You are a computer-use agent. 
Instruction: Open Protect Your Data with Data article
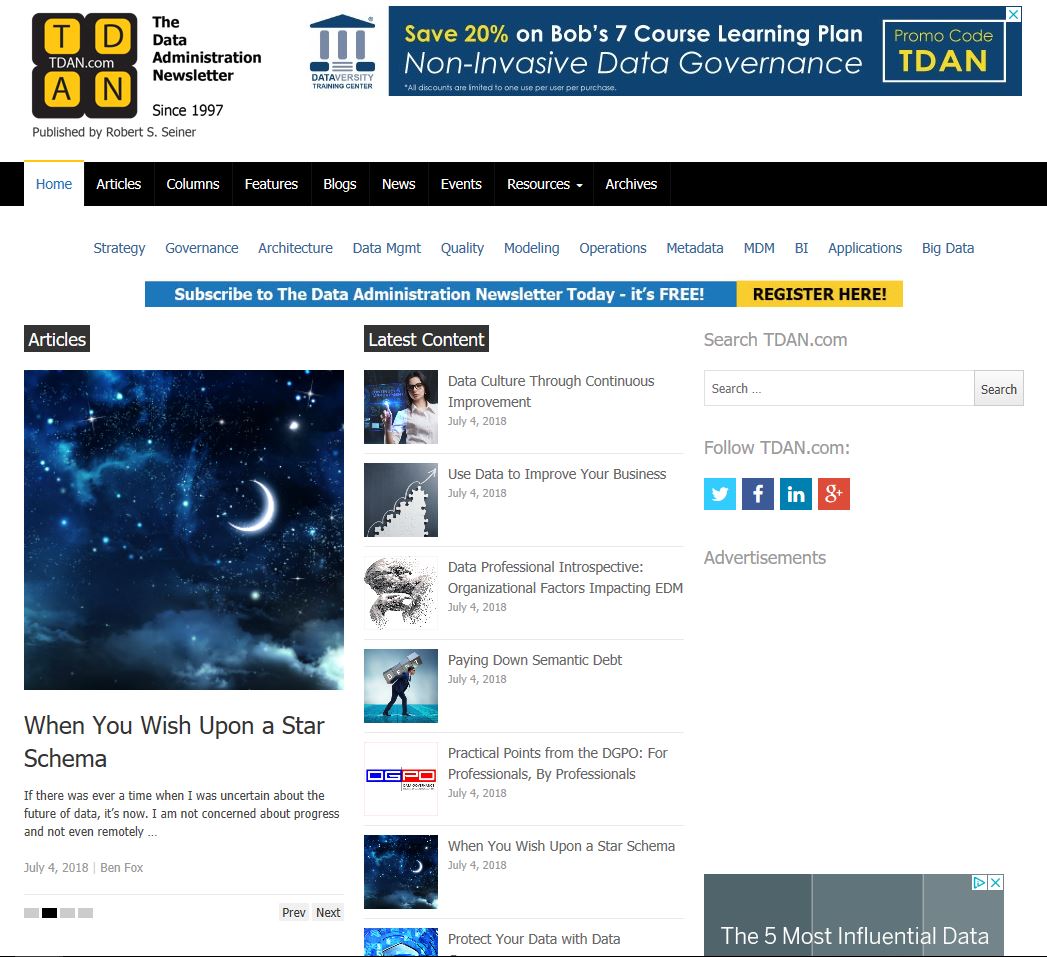point(534,939)
